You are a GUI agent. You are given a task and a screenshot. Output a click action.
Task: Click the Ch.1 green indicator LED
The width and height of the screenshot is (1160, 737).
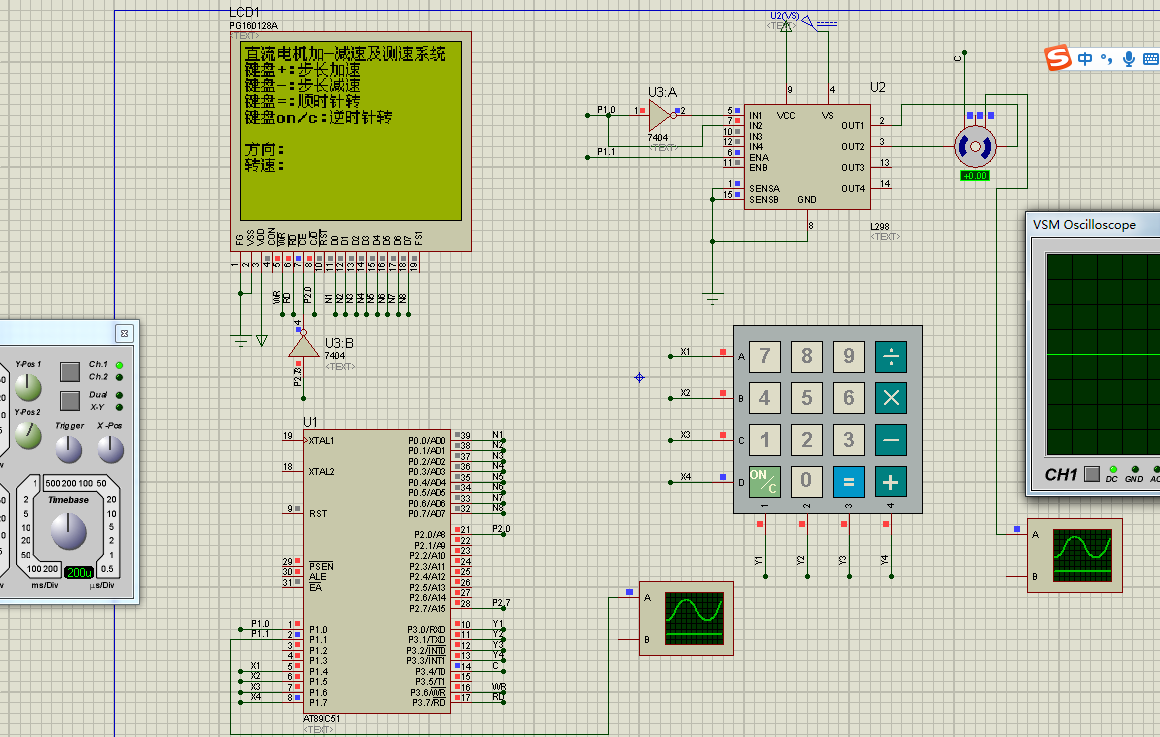(x=119, y=365)
